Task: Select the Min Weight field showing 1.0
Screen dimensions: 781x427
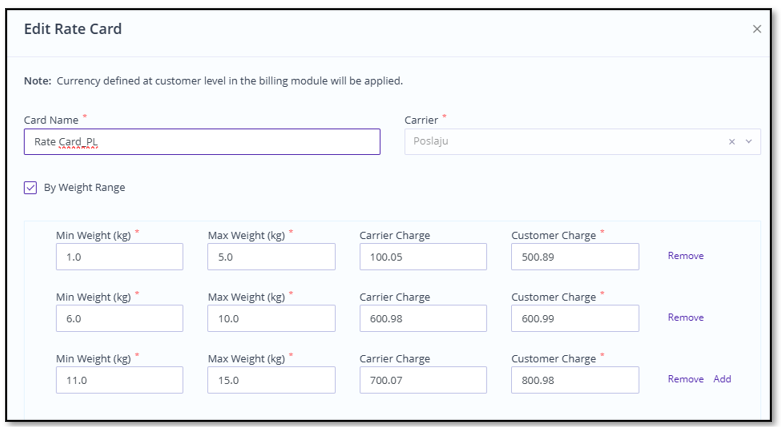Action: click(x=120, y=257)
